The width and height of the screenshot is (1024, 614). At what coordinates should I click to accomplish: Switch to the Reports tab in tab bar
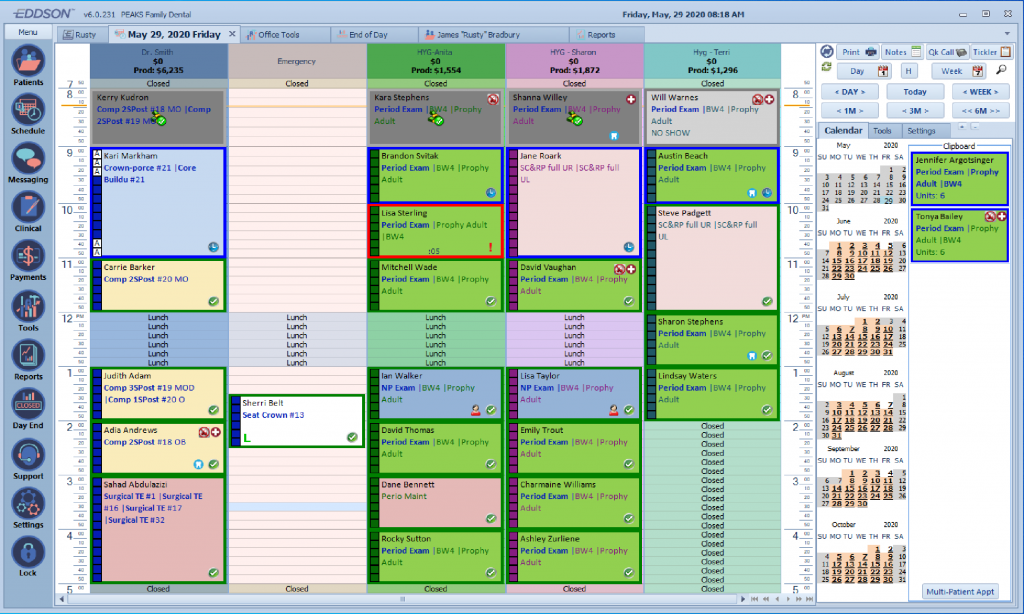(601, 35)
